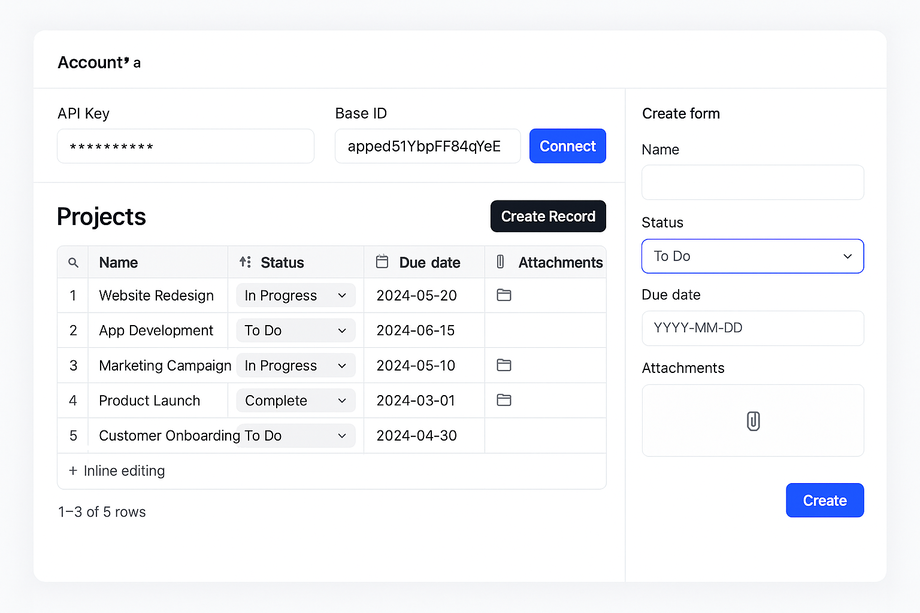The image size is (920, 613).
Task: Open the Create form Status dropdown
Action: pos(752,256)
